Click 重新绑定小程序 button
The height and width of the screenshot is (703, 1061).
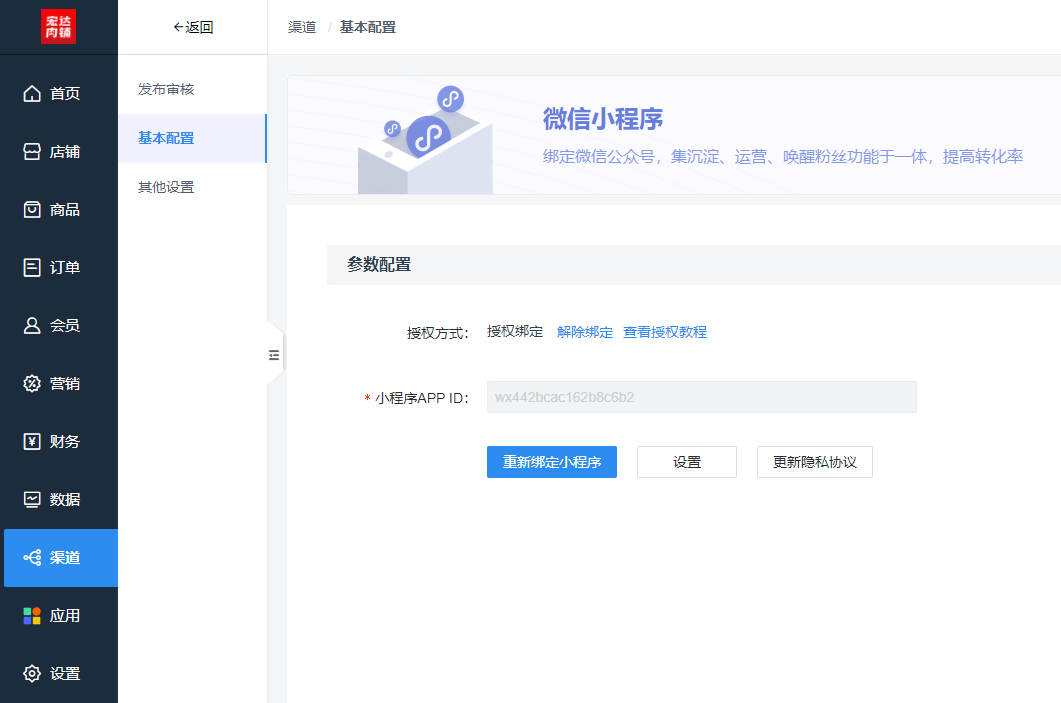click(x=551, y=462)
